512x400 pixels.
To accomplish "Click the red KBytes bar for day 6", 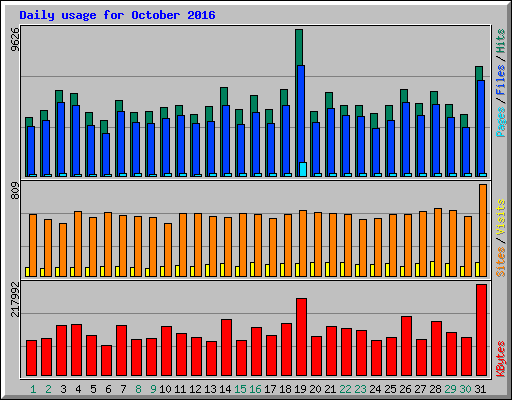I will tap(106, 361).
